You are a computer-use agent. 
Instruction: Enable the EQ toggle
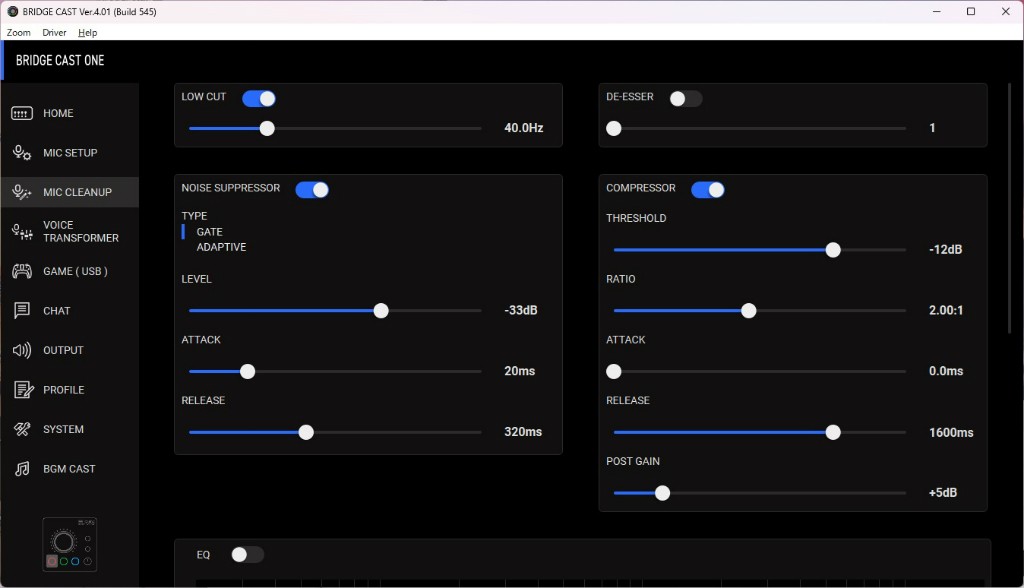(248, 555)
